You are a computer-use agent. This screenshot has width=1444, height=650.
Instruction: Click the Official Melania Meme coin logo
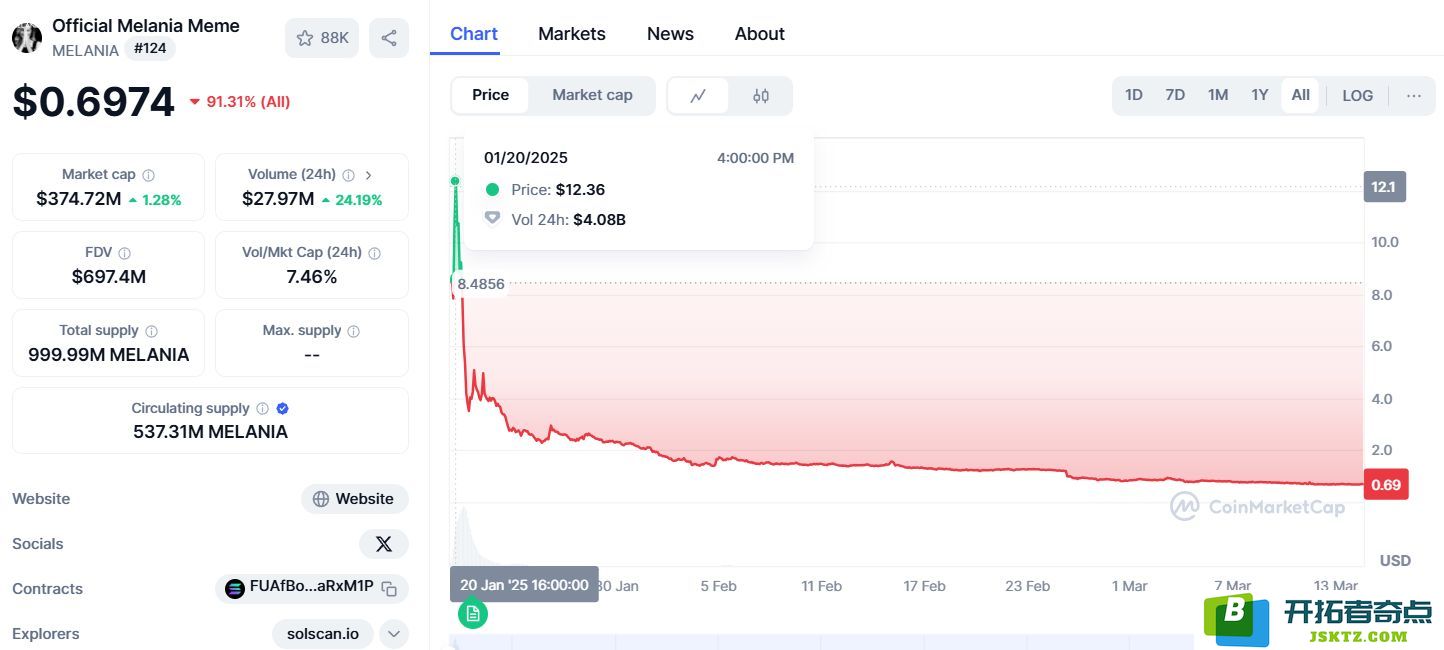pyautogui.click(x=27, y=38)
